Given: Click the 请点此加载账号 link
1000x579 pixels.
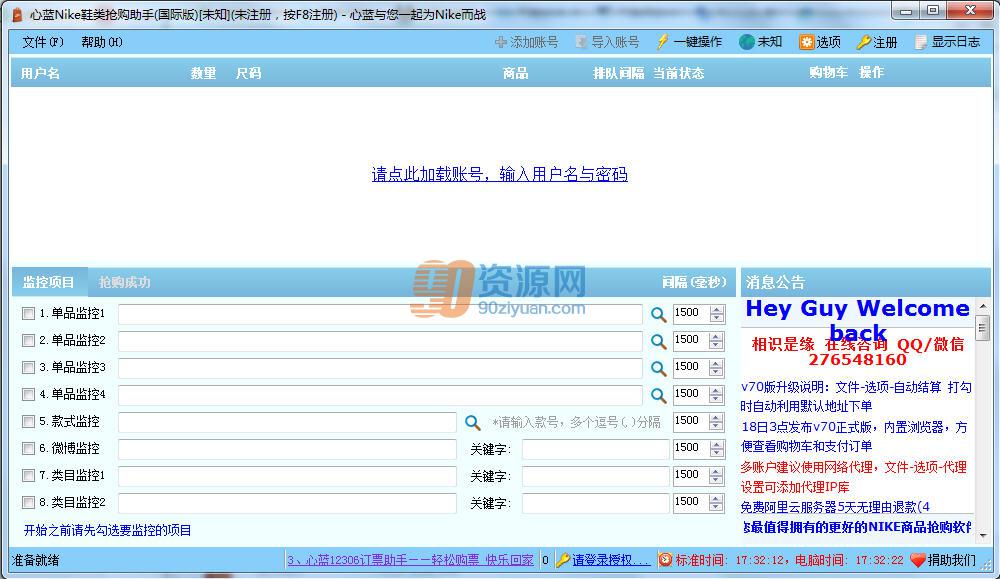Looking at the screenshot, I should point(499,174).
